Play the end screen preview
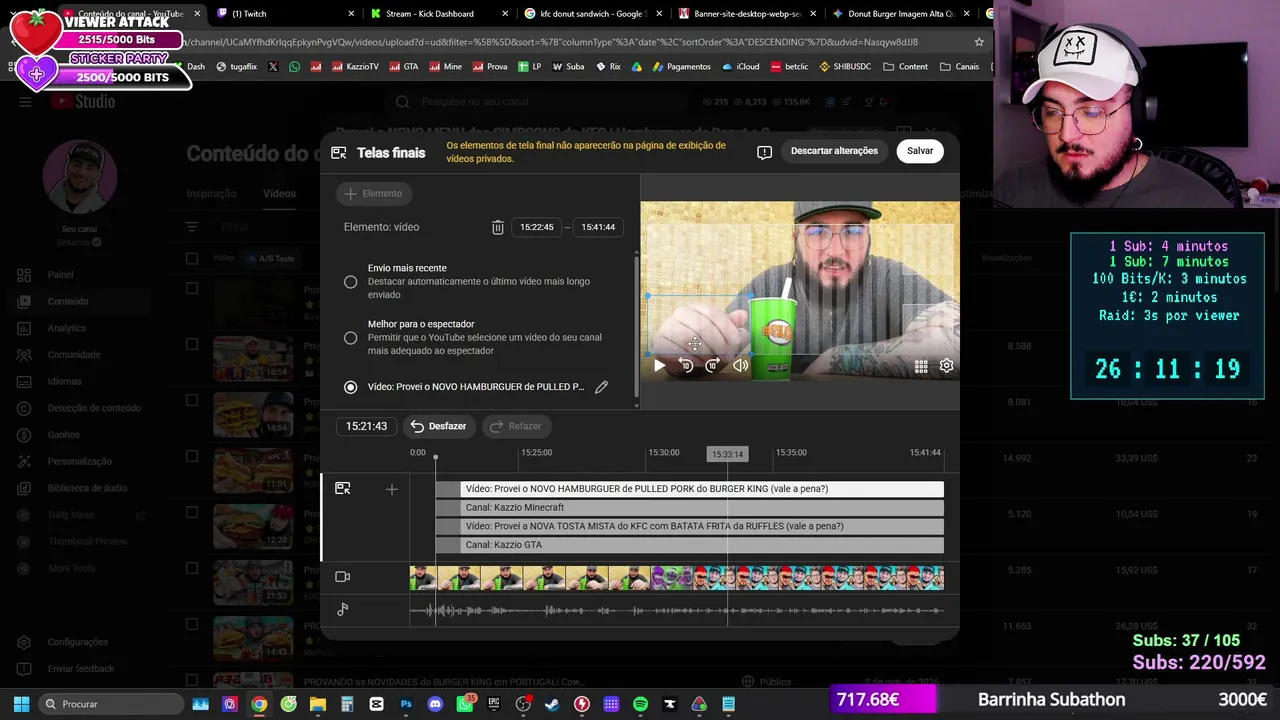 point(659,366)
